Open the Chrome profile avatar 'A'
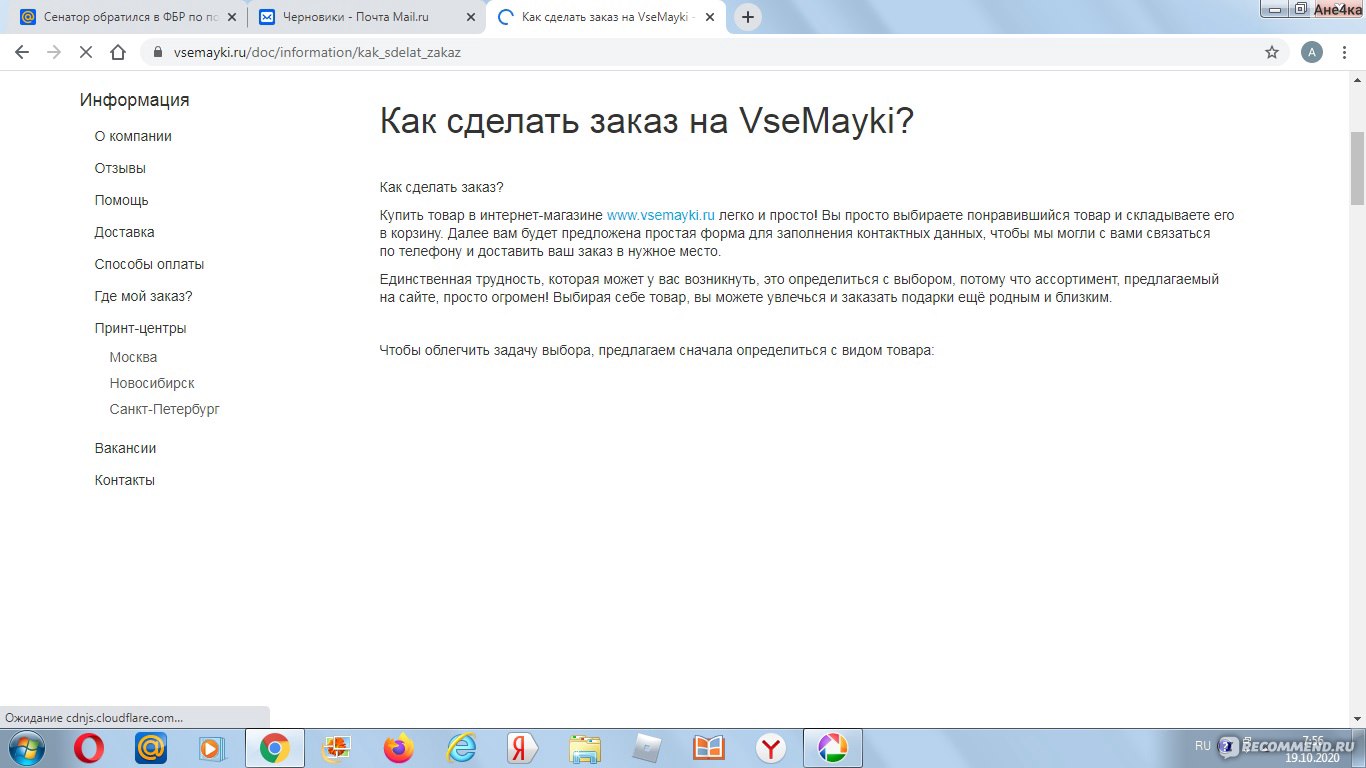The height and width of the screenshot is (768, 1366). [1311, 52]
